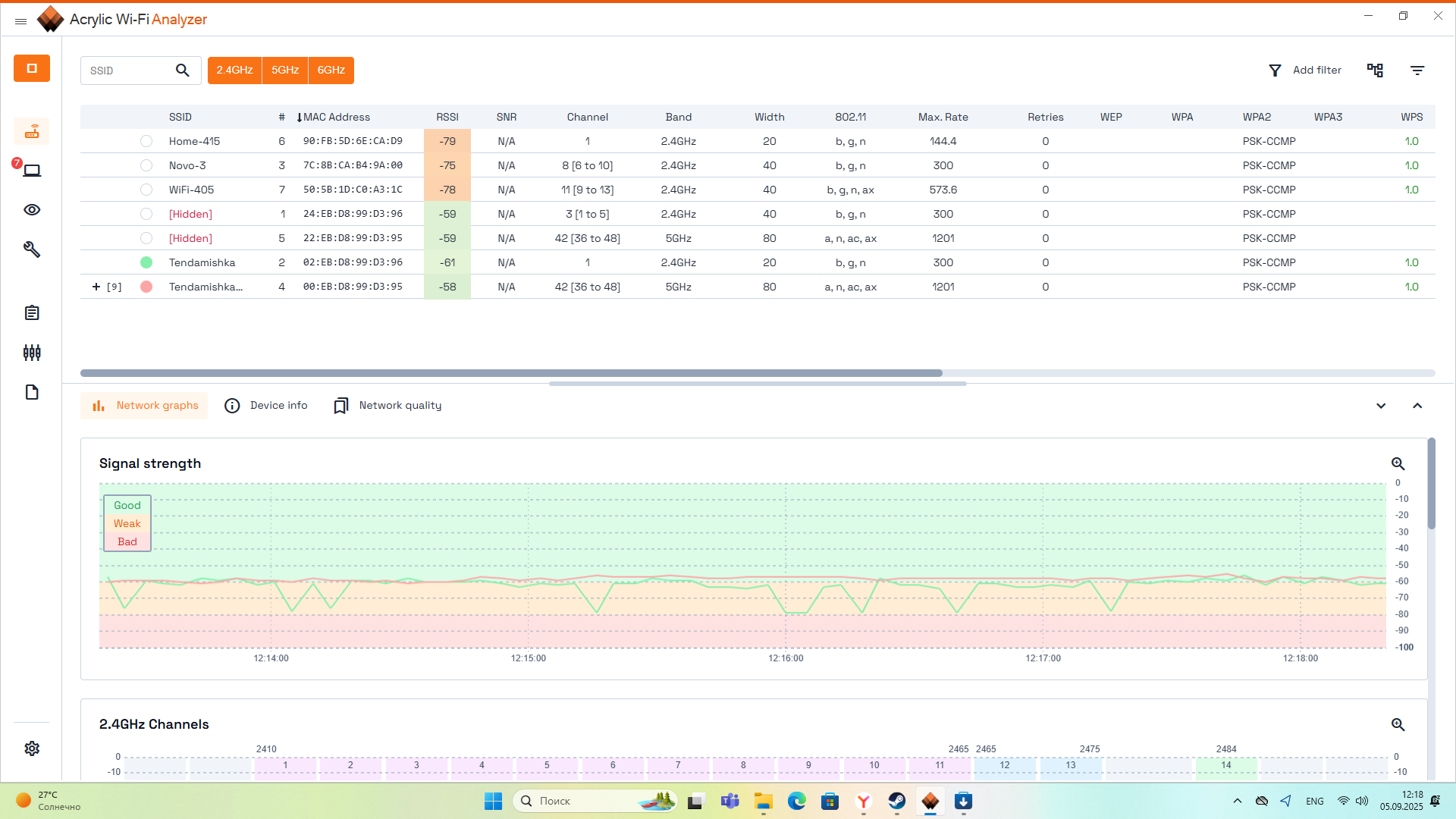Click the orange stop scan button
The image size is (1456, 819).
coord(32,68)
